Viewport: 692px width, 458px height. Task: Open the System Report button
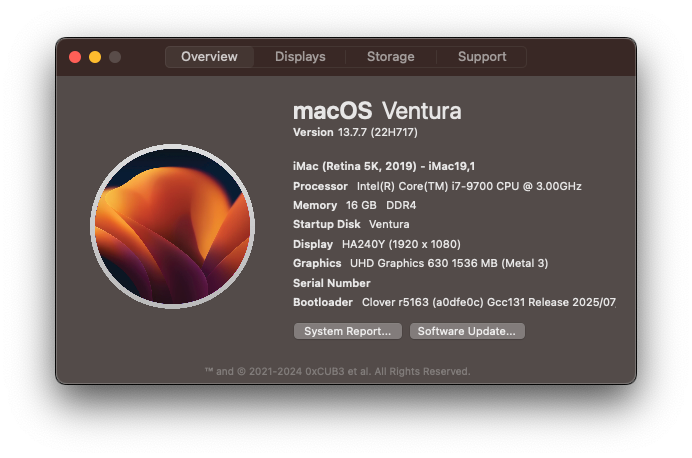coord(348,331)
